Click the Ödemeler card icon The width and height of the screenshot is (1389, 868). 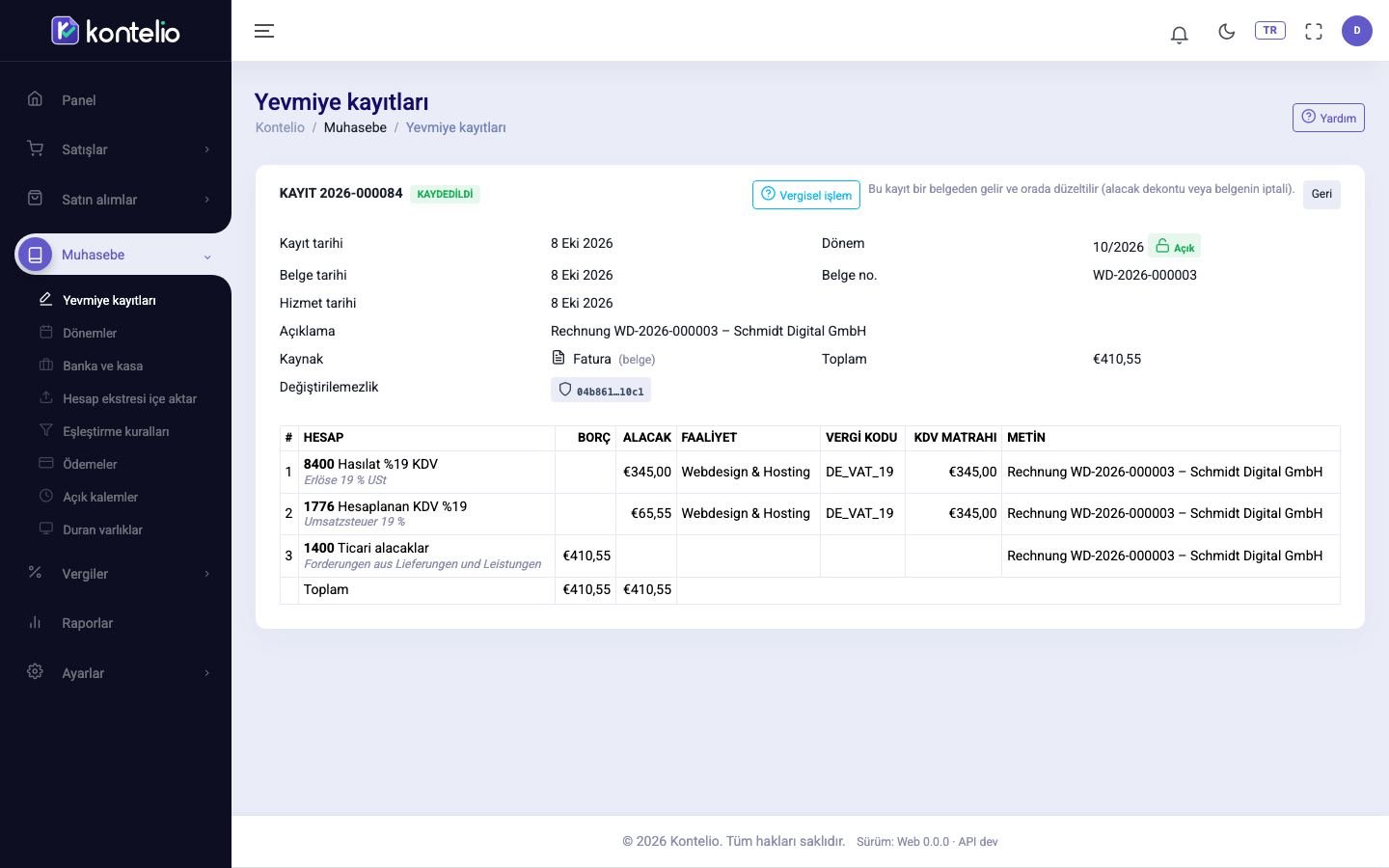tap(45, 463)
